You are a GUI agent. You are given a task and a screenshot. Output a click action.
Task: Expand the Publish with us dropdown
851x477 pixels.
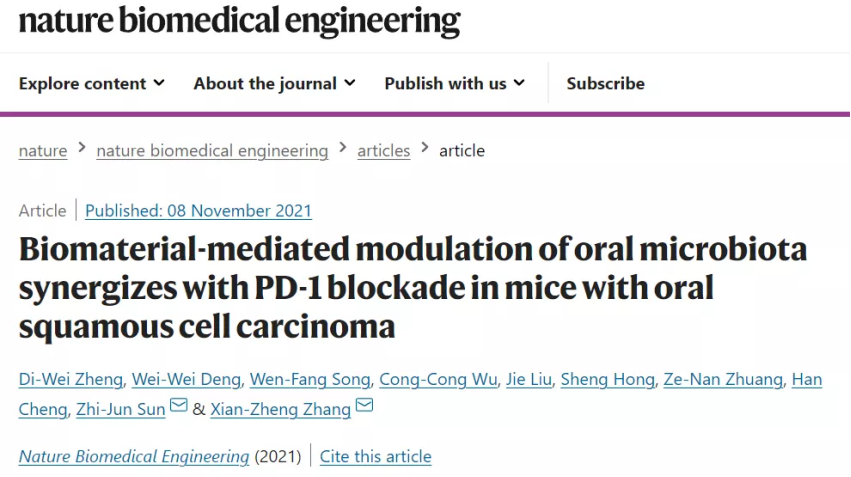point(455,84)
